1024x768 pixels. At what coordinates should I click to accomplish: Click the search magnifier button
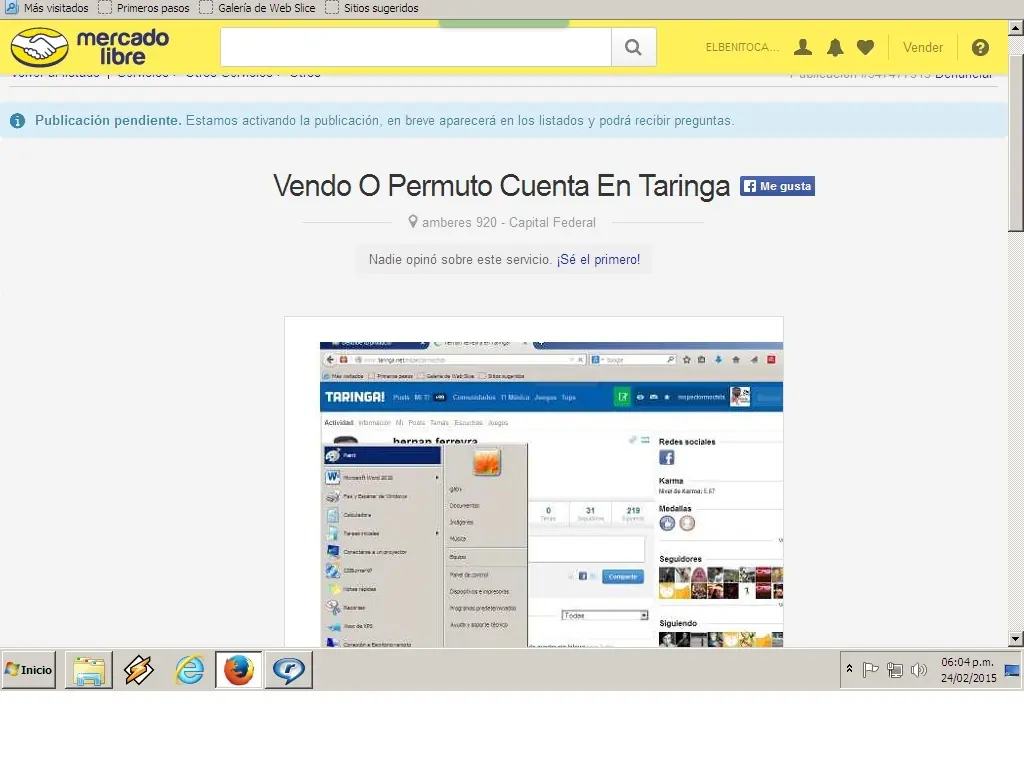pos(633,47)
